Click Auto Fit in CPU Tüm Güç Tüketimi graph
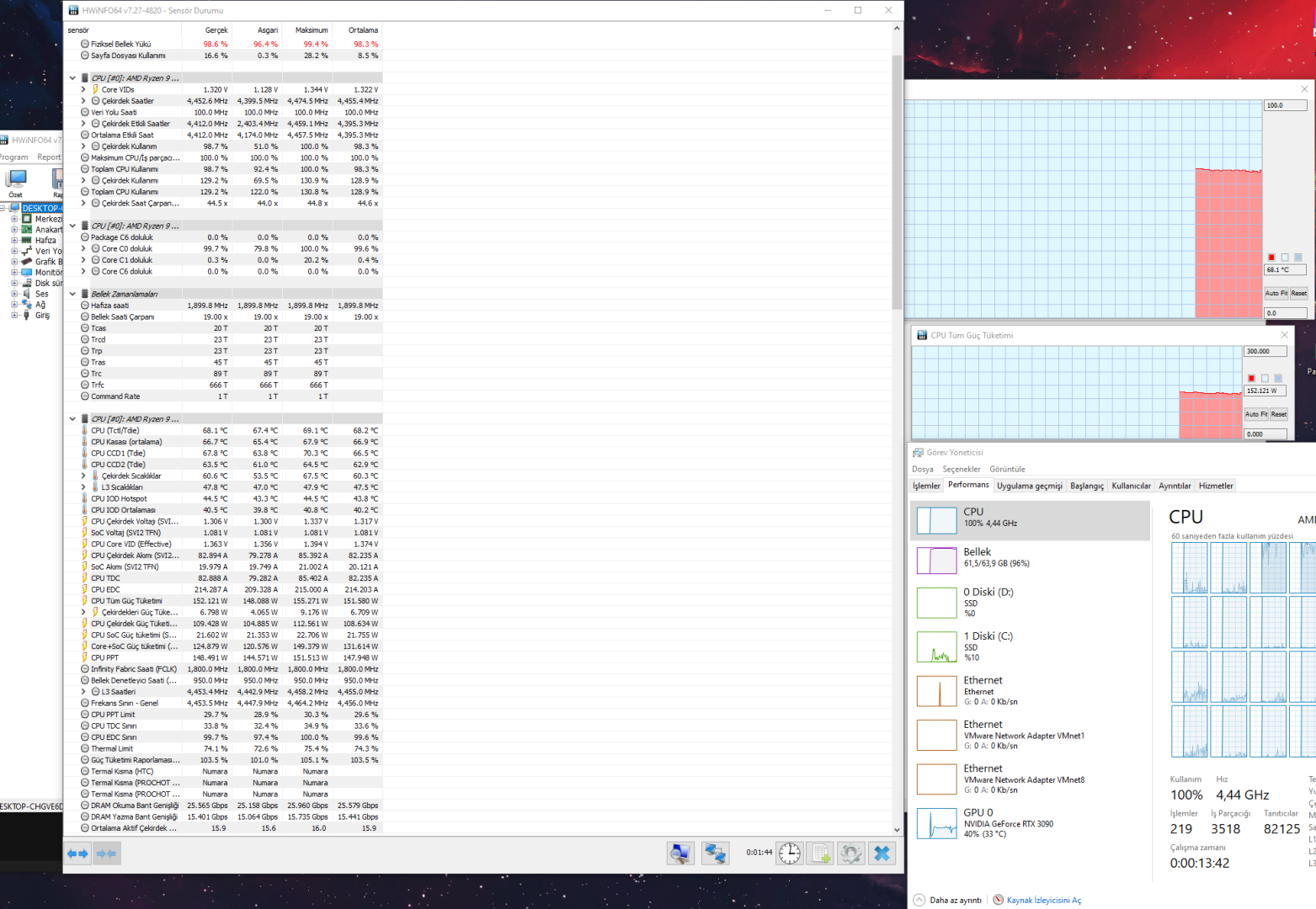The width and height of the screenshot is (1316, 909). 1256,414
